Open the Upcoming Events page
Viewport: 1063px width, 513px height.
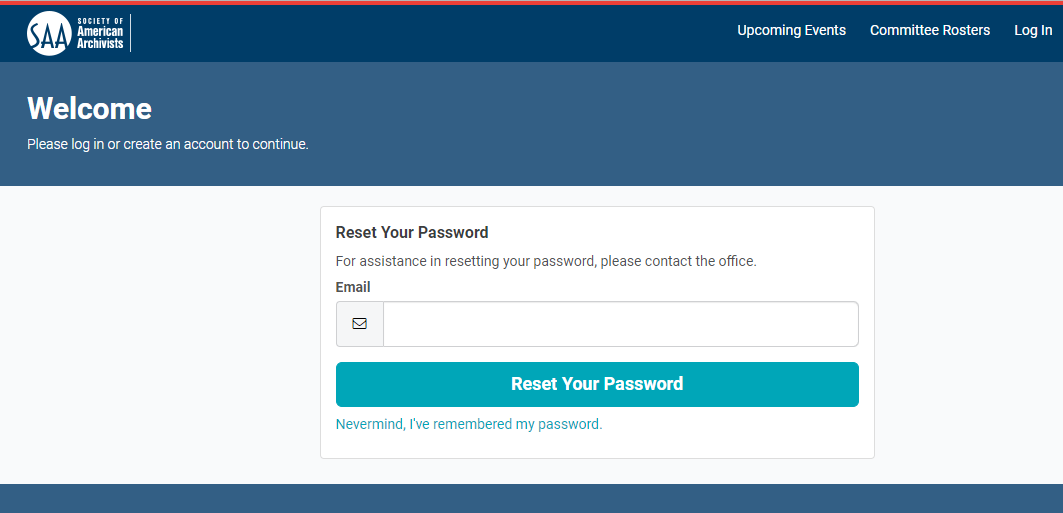coord(791,30)
